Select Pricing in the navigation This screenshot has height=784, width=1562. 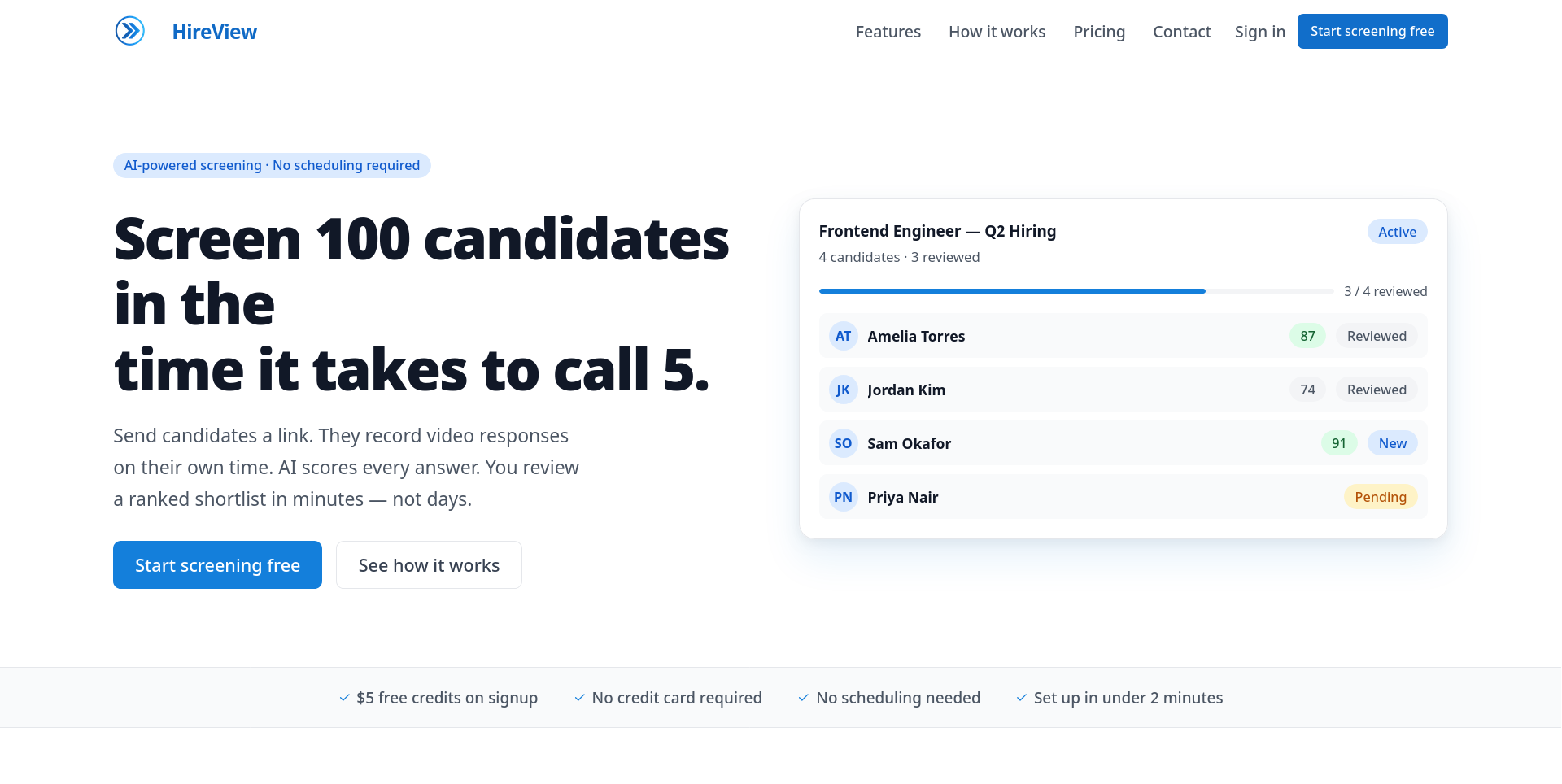point(1099,32)
